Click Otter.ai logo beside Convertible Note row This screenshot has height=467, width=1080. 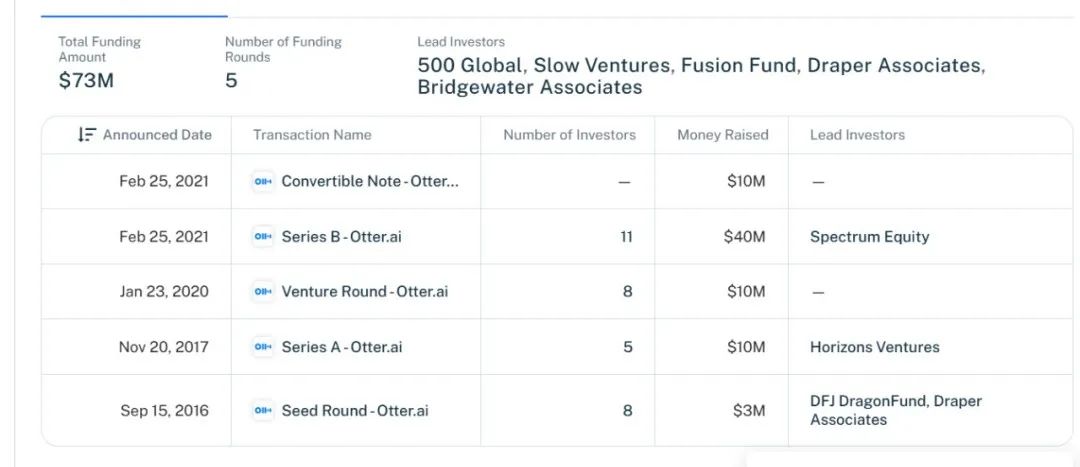(x=263, y=182)
